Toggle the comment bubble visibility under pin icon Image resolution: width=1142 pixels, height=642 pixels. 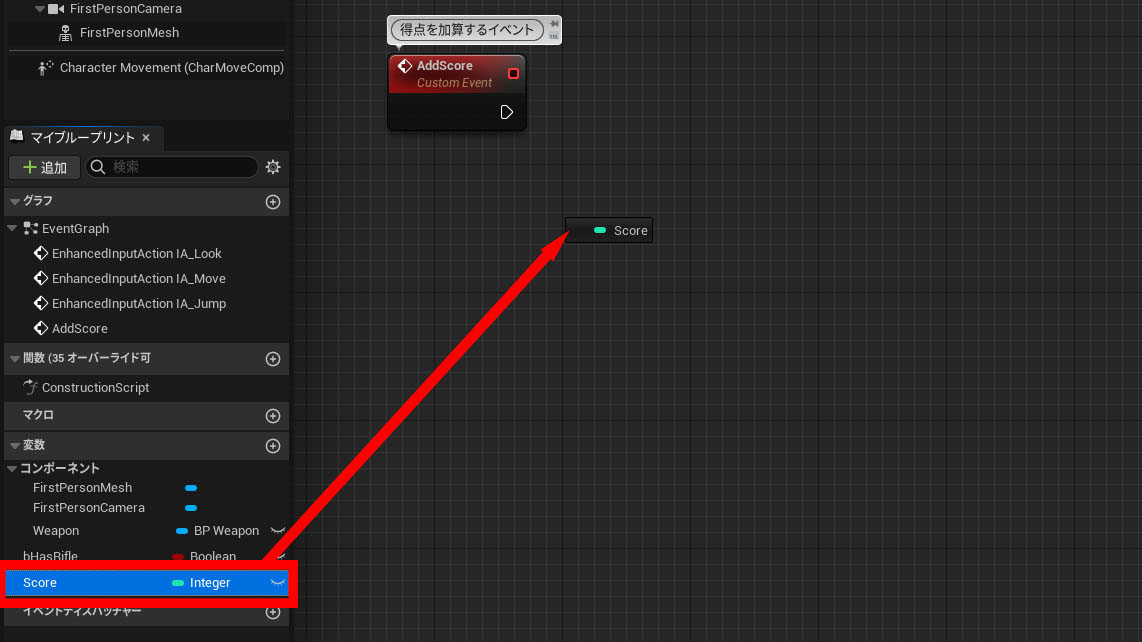click(x=554, y=36)
